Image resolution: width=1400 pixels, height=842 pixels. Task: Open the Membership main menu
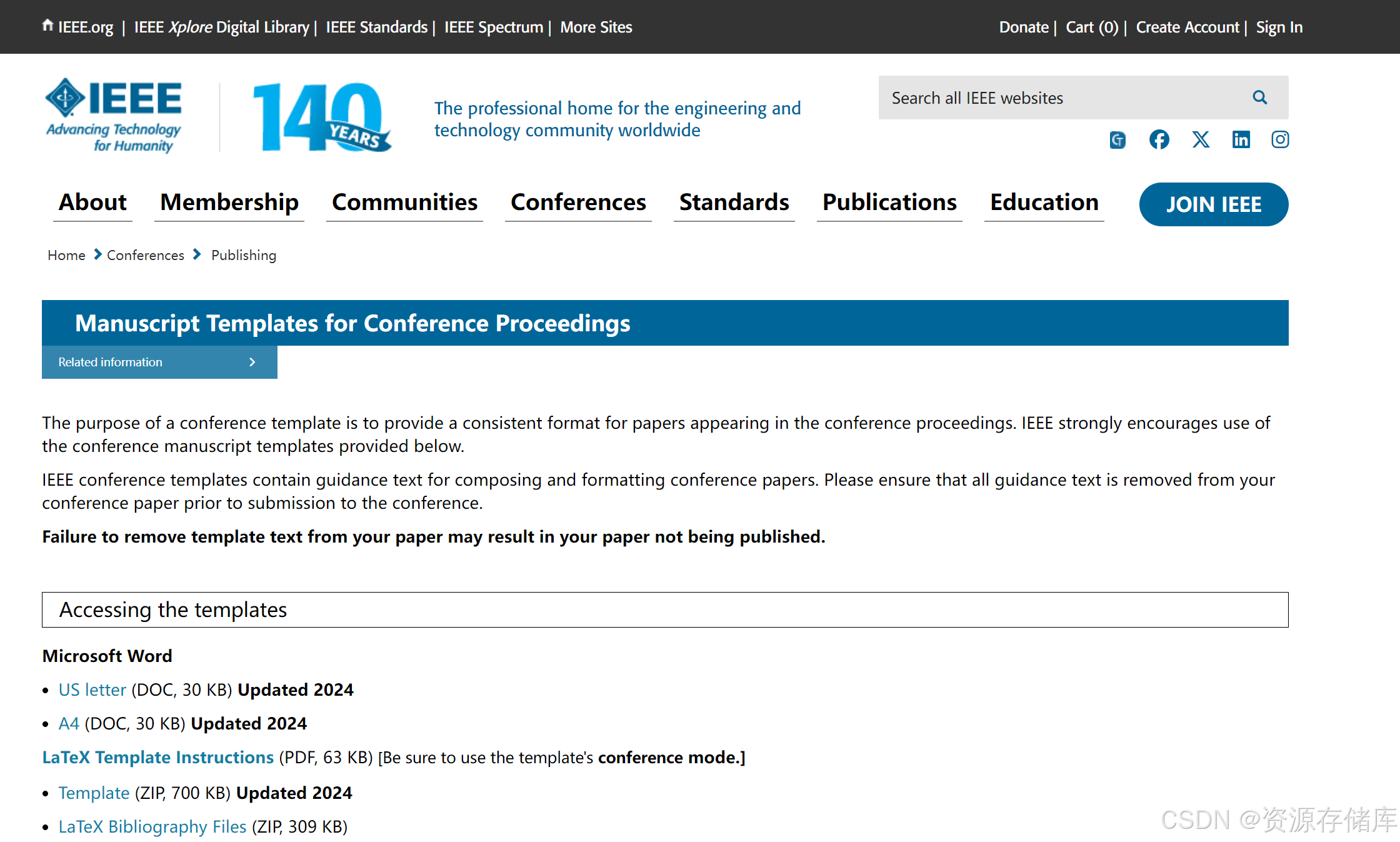coord(229,203)
